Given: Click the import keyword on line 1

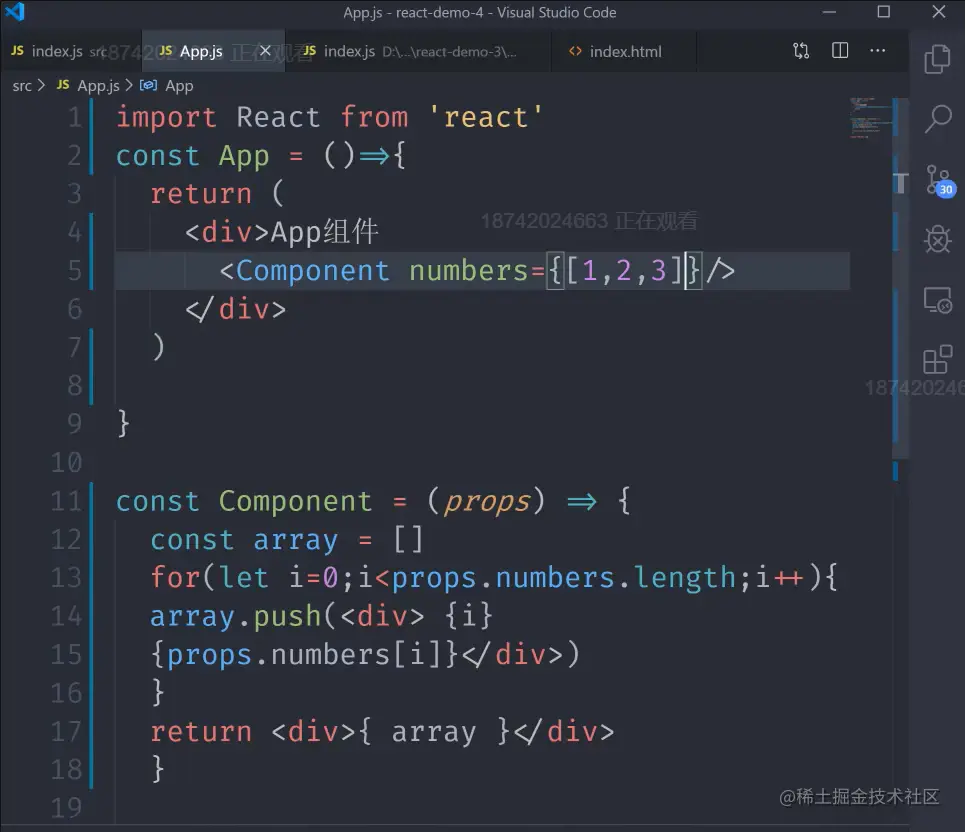Looking at the screenshot, I should click(x=166, y=117).
